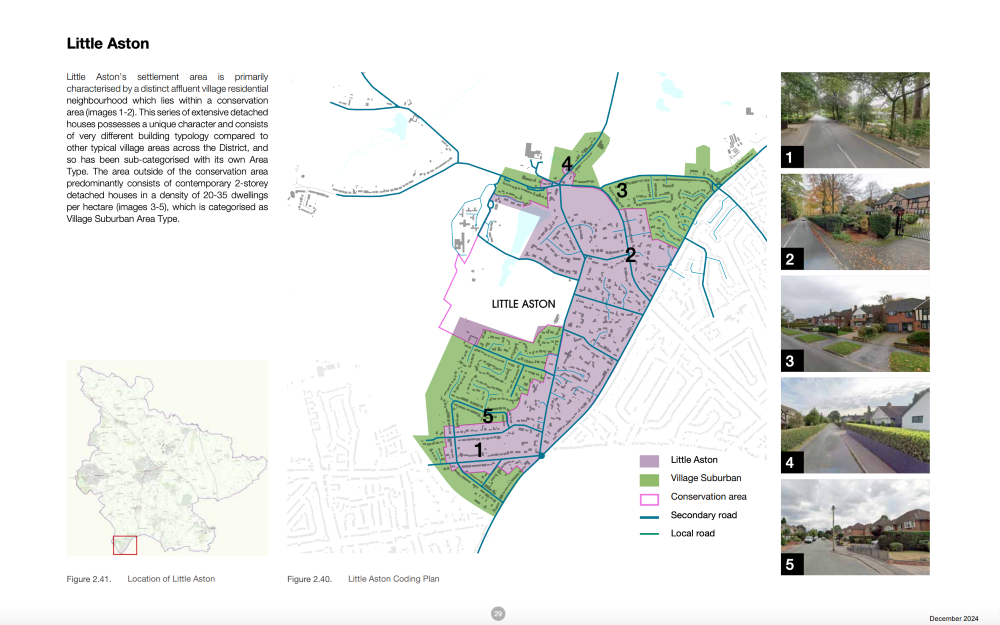Click the Little Aston page heading
The height and width of the screenshot is (625, 1000).
[108, 44]
